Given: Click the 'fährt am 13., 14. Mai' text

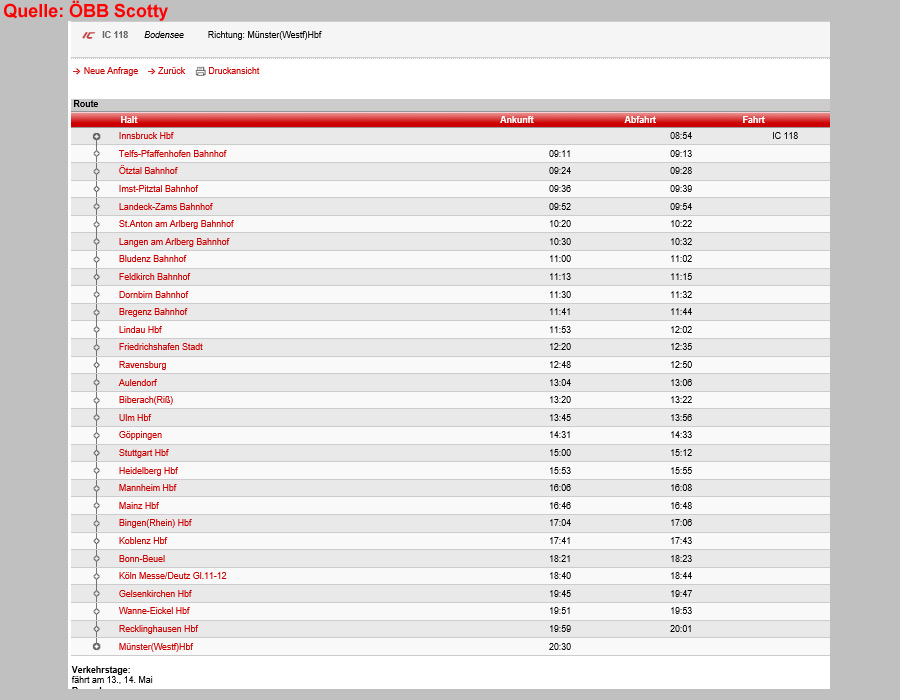Looking at the screenshot, I should [112, 680].
